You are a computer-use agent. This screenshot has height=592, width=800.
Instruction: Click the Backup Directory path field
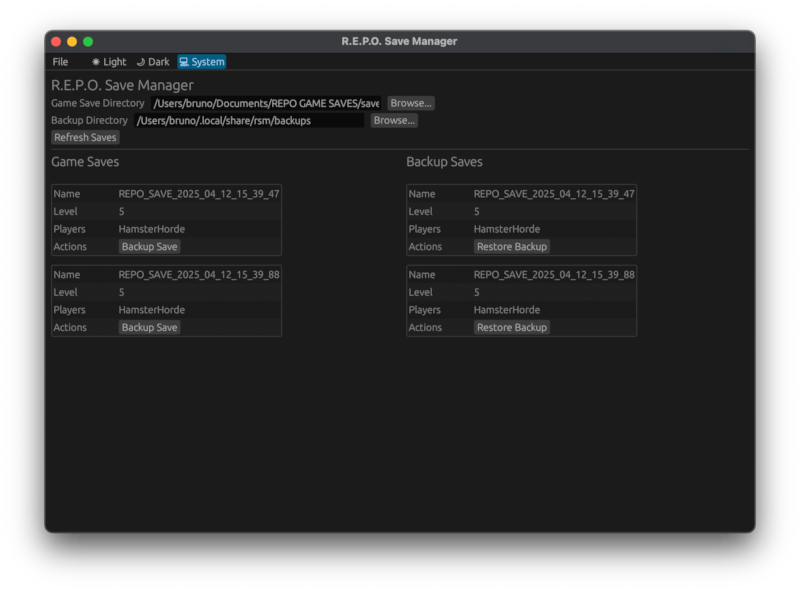[x=248, y=120]
